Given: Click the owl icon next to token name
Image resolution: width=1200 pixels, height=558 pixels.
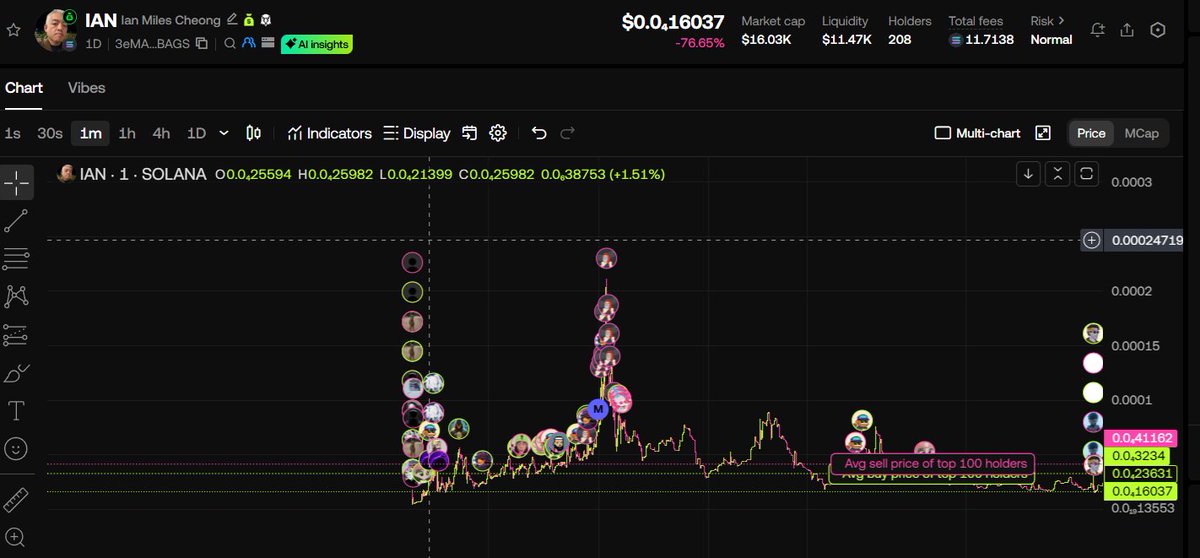Looking at the screenshot, I should click(x=265, y=20).
